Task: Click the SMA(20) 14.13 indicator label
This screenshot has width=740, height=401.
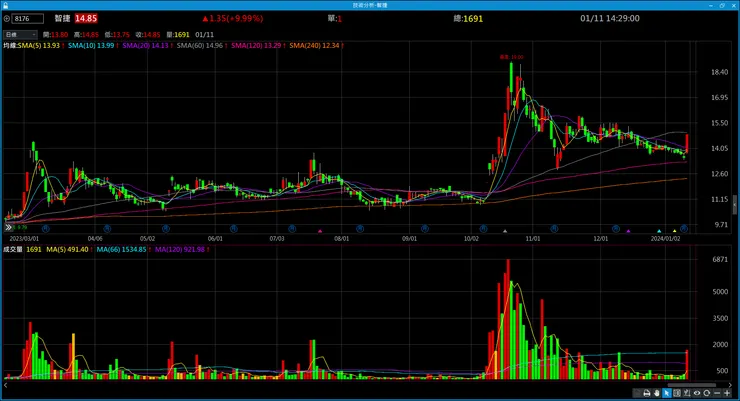Action: coord(145,46)
